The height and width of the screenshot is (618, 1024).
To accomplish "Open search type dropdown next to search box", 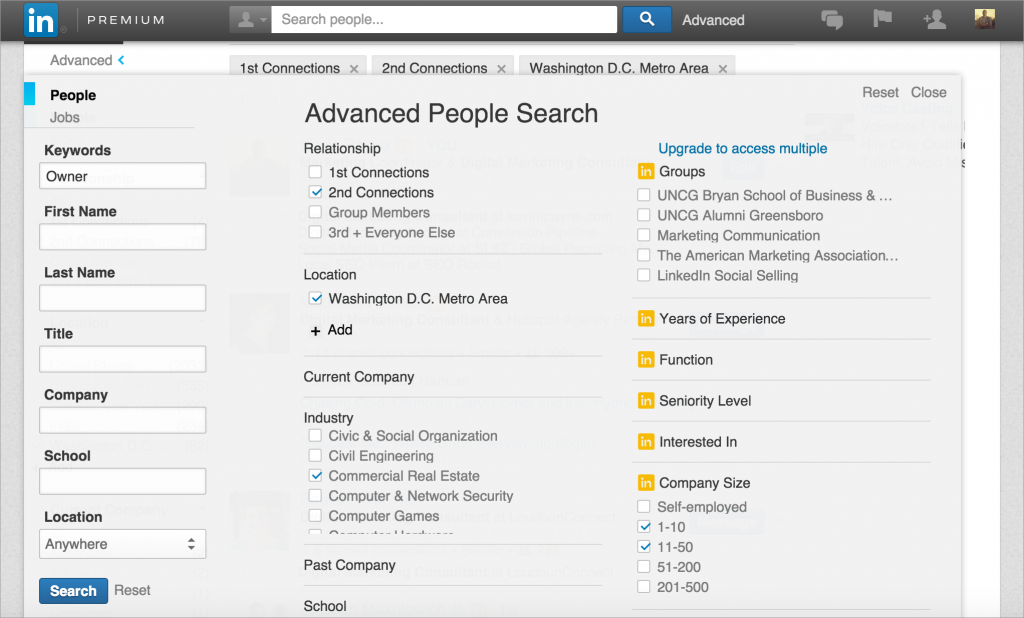I will click(x=250, y=20).
